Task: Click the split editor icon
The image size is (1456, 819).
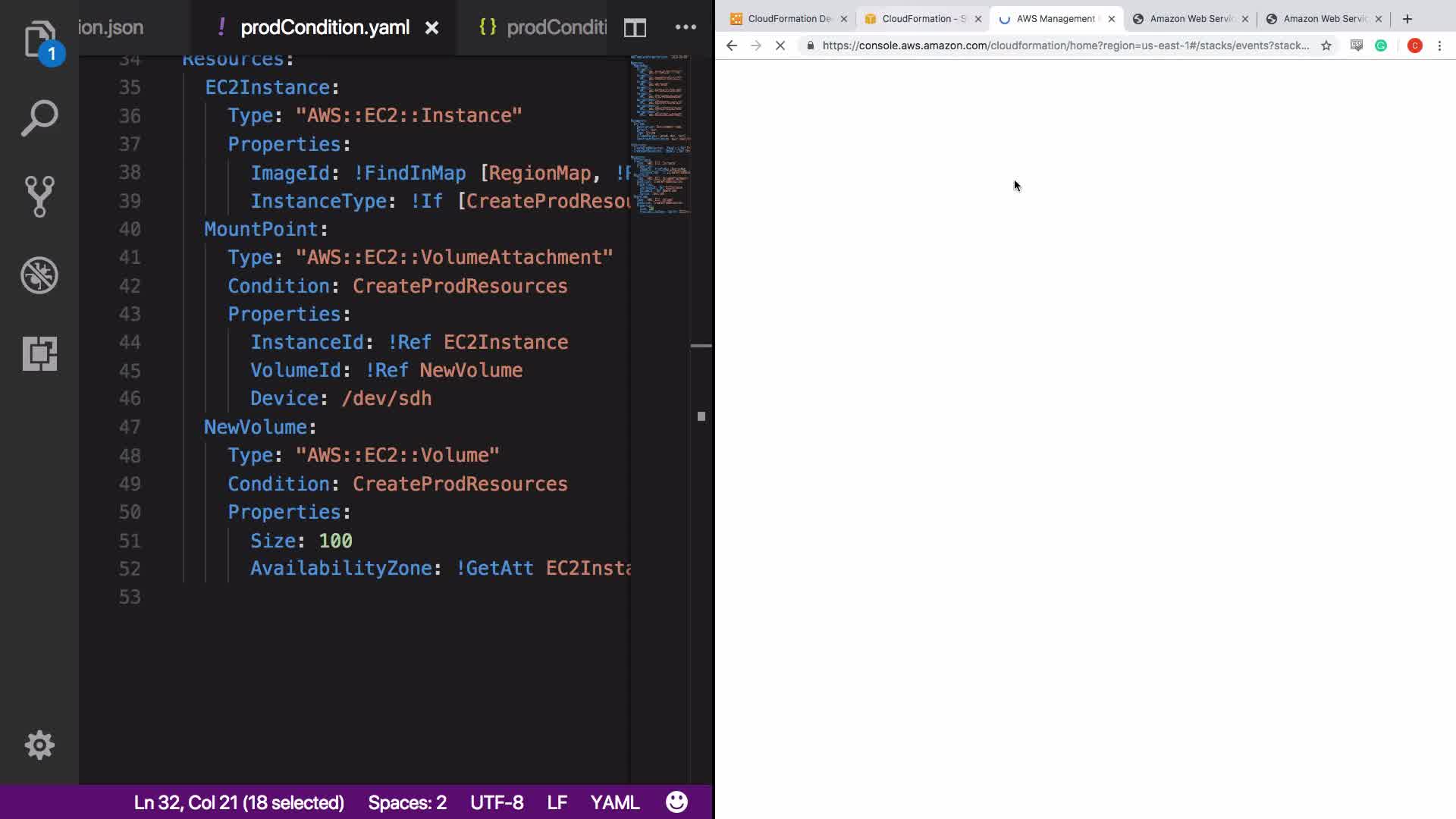Action: (635, 28)
